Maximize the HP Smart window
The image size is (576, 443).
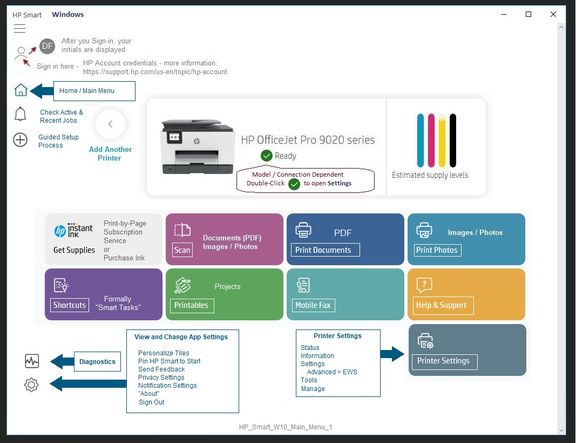coord(528,14)
